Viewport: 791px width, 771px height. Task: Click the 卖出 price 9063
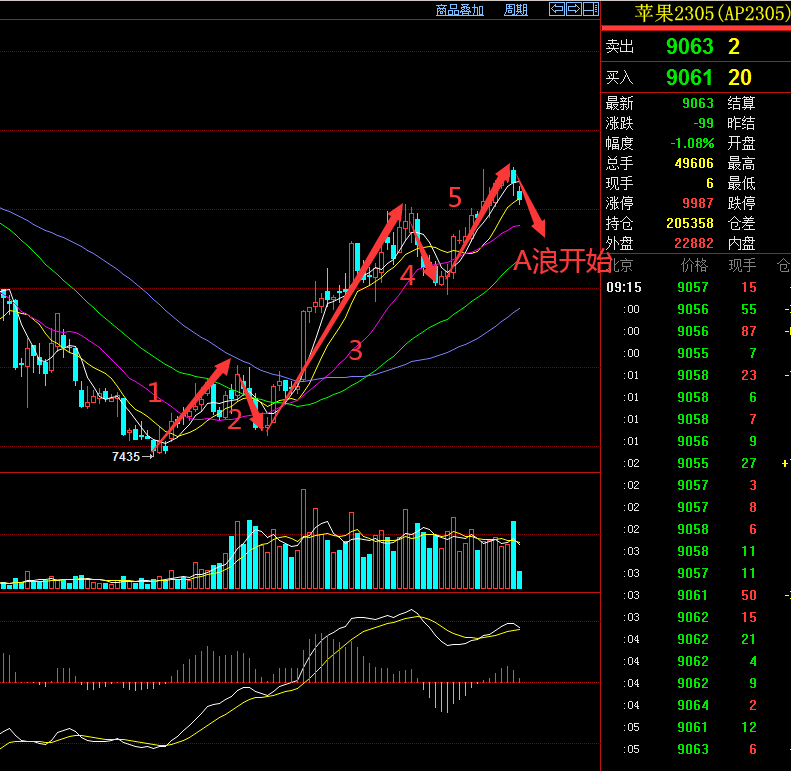point(690,46)
